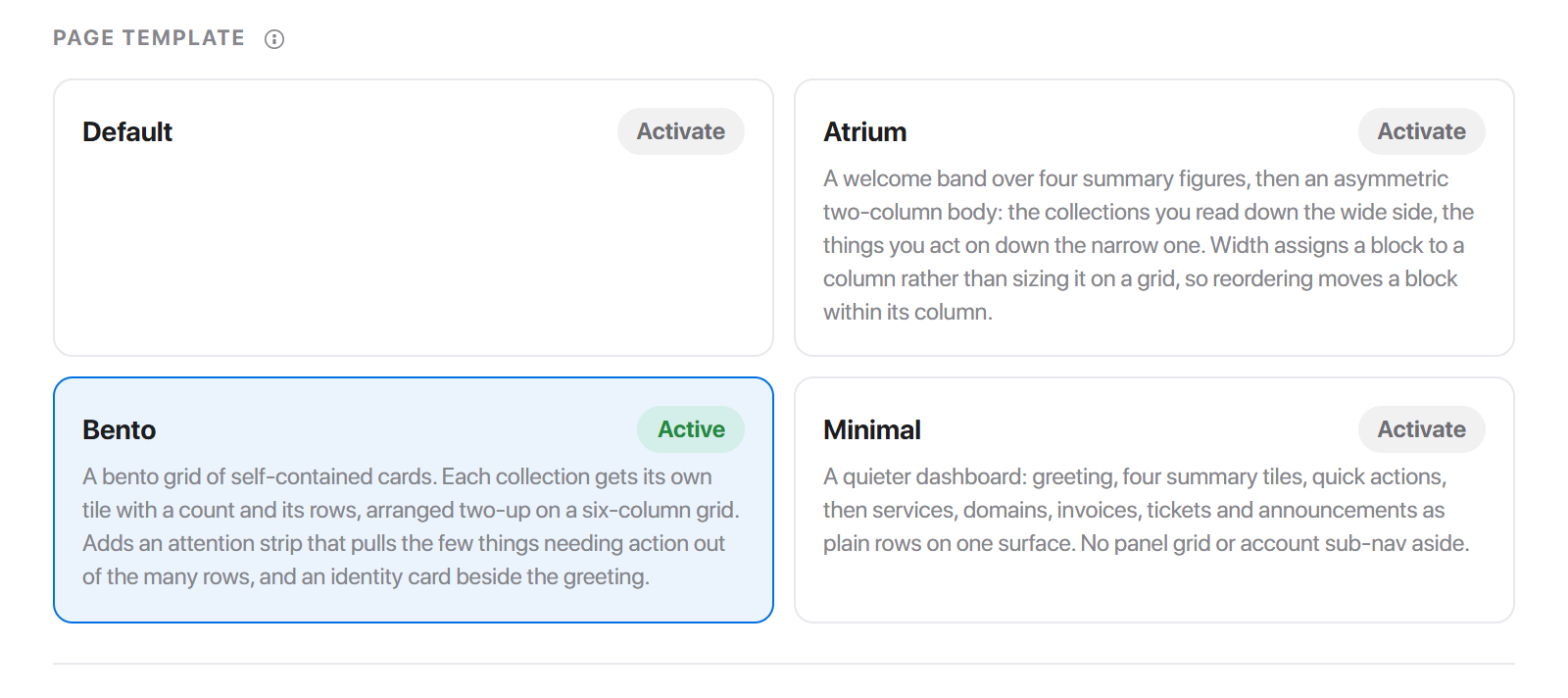This screenshot has height=698, width=1568.
Task: Select the Bento template card
Action: pyautogui.click(x=414, y=500)
